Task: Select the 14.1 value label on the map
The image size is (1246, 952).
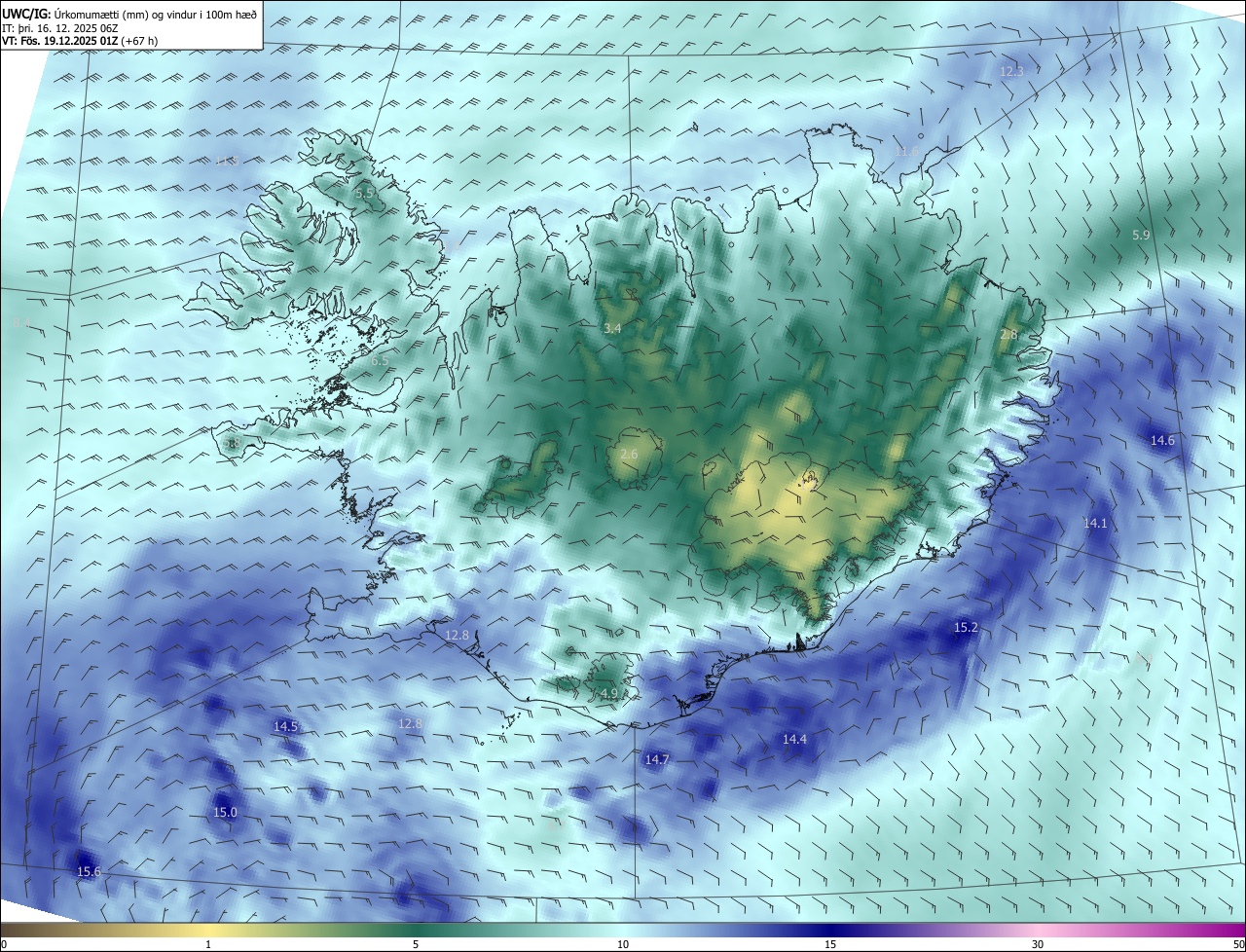Action: (1095, 523)
